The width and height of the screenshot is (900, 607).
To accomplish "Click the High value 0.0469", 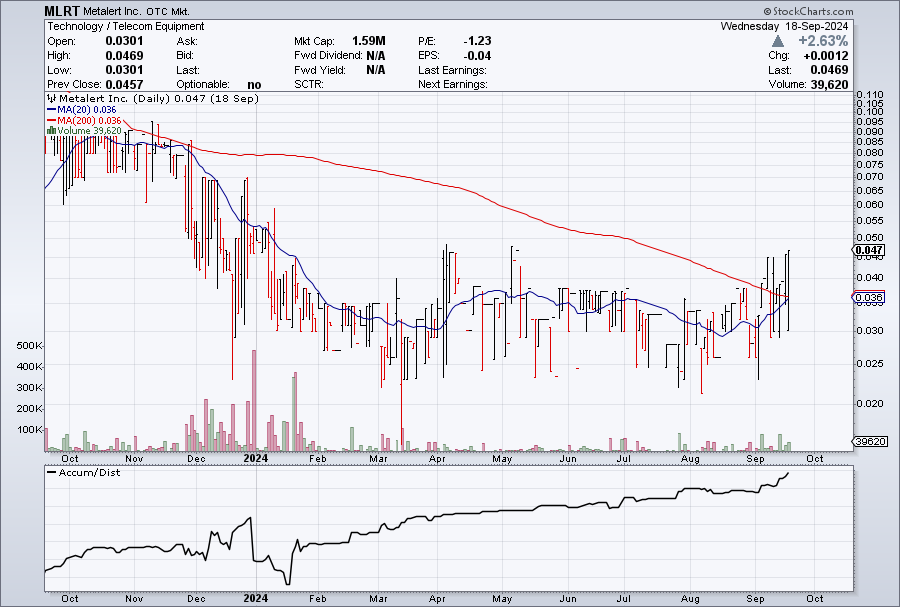I will pyautogui.click(x=125, y=56).
